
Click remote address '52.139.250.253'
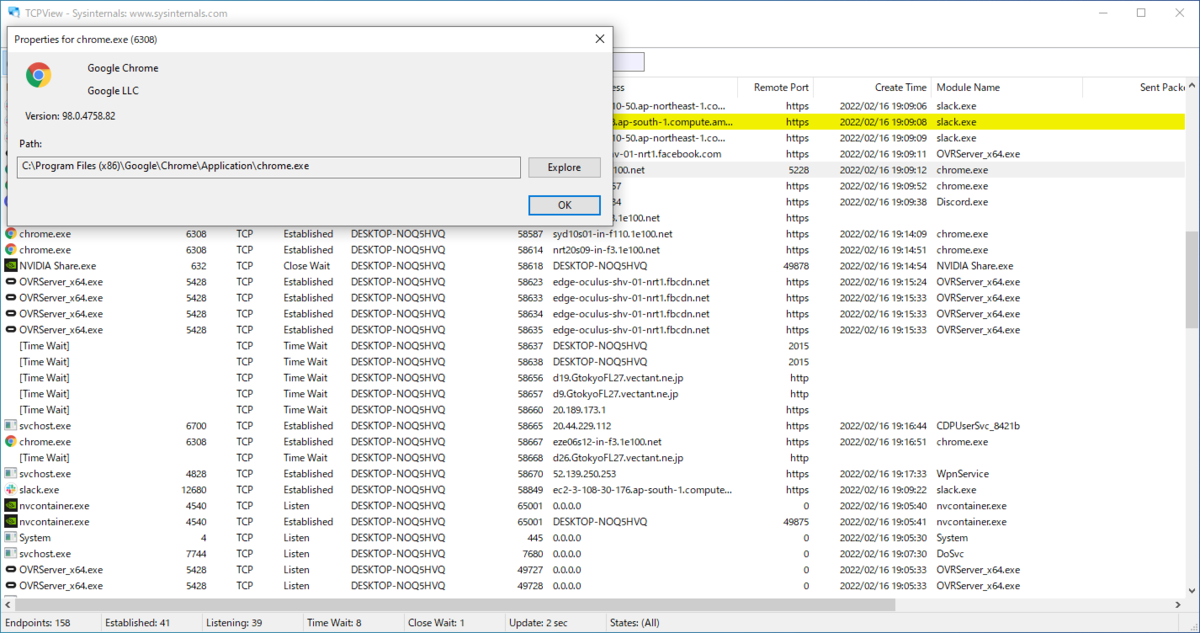(x=584, y=474)
